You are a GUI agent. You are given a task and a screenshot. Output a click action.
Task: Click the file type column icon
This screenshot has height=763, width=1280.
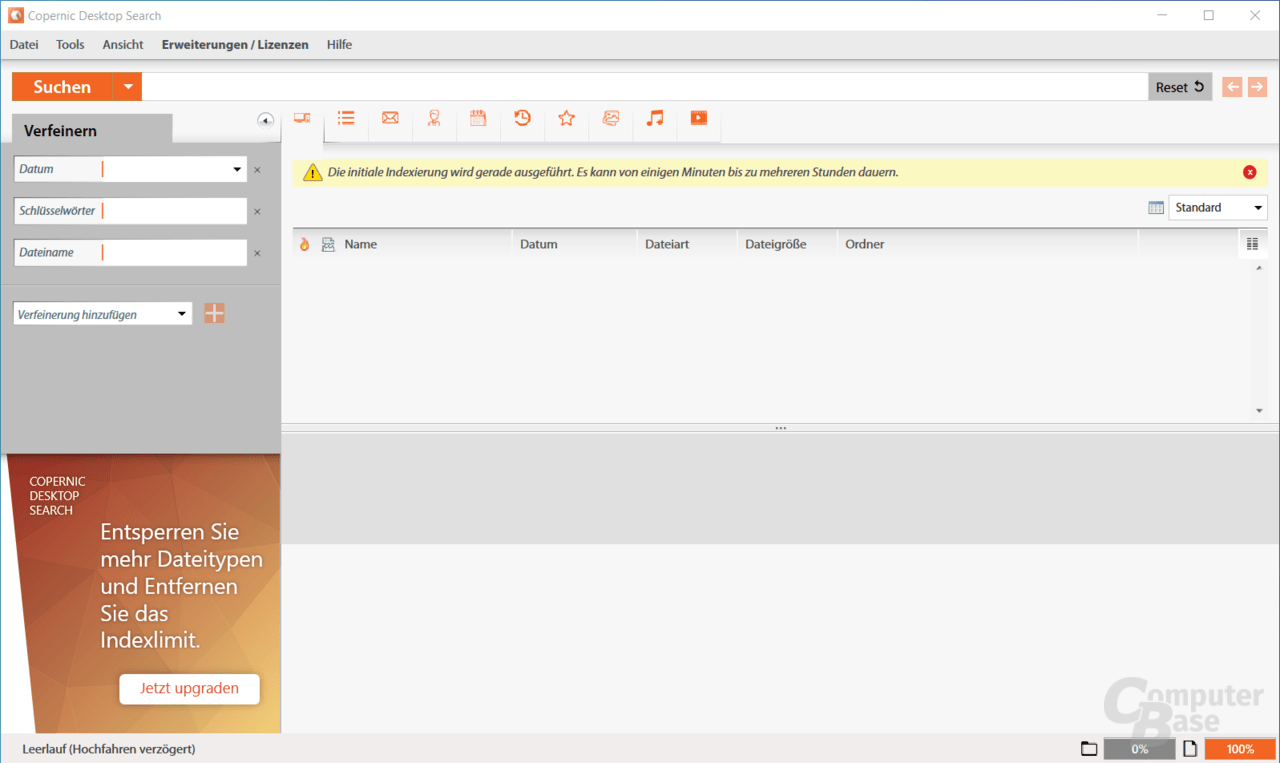tap(328, 244)
